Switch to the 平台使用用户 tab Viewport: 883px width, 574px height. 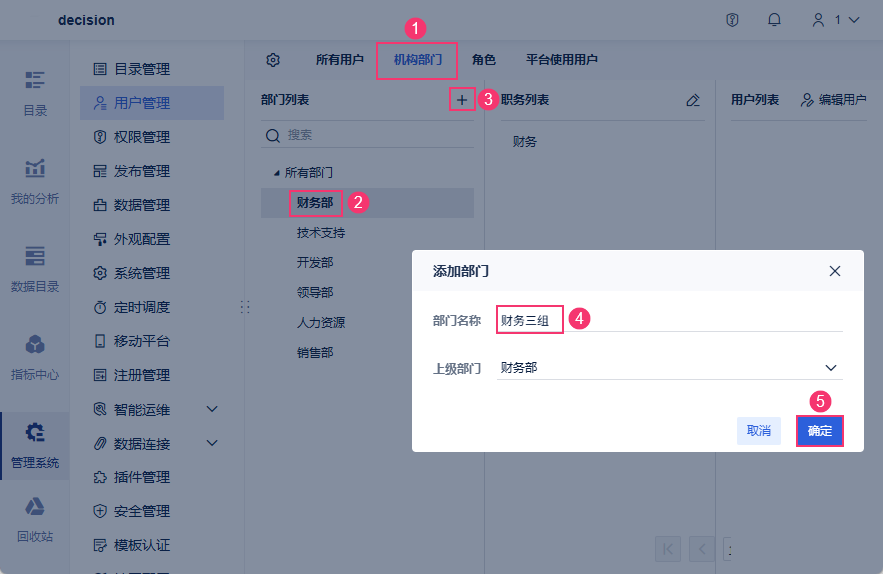(562, 60)
